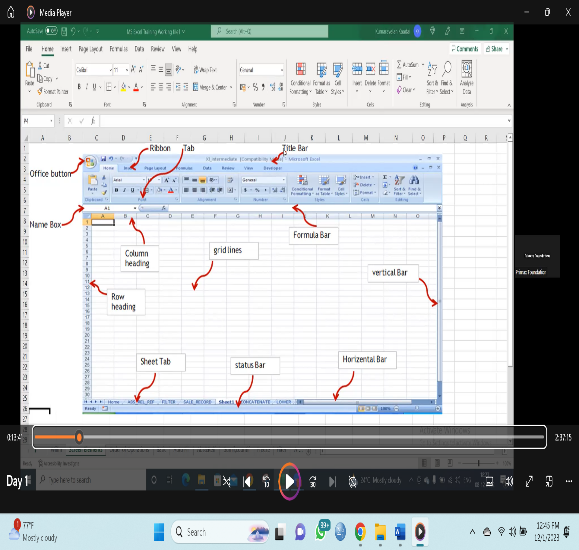Image resolution: width=579 pixels, height=550 pixels.
Task: Show hidden system tray icons
Action: pos(472,532)
